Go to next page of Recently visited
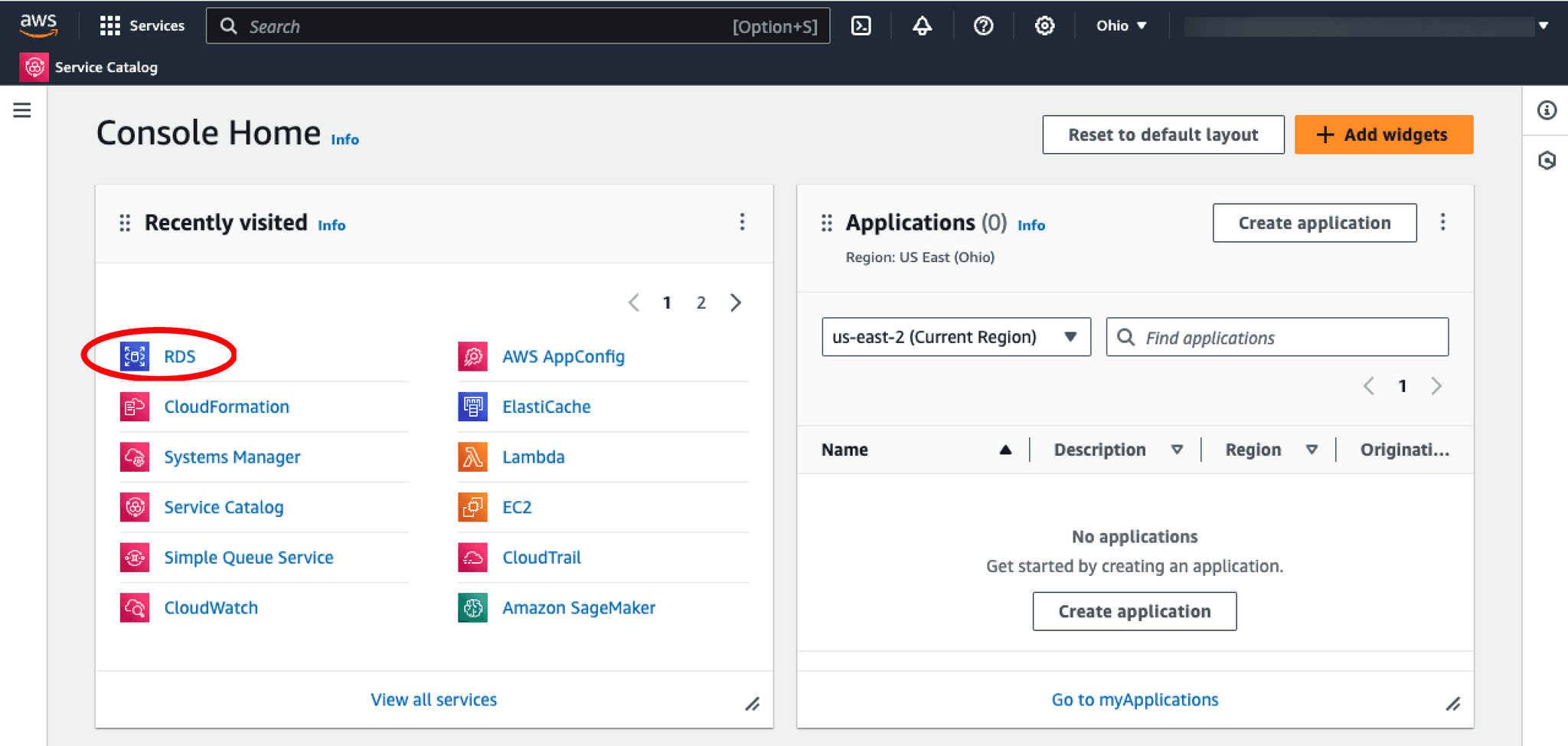1568x746 pixels. (x=736, y=303)
